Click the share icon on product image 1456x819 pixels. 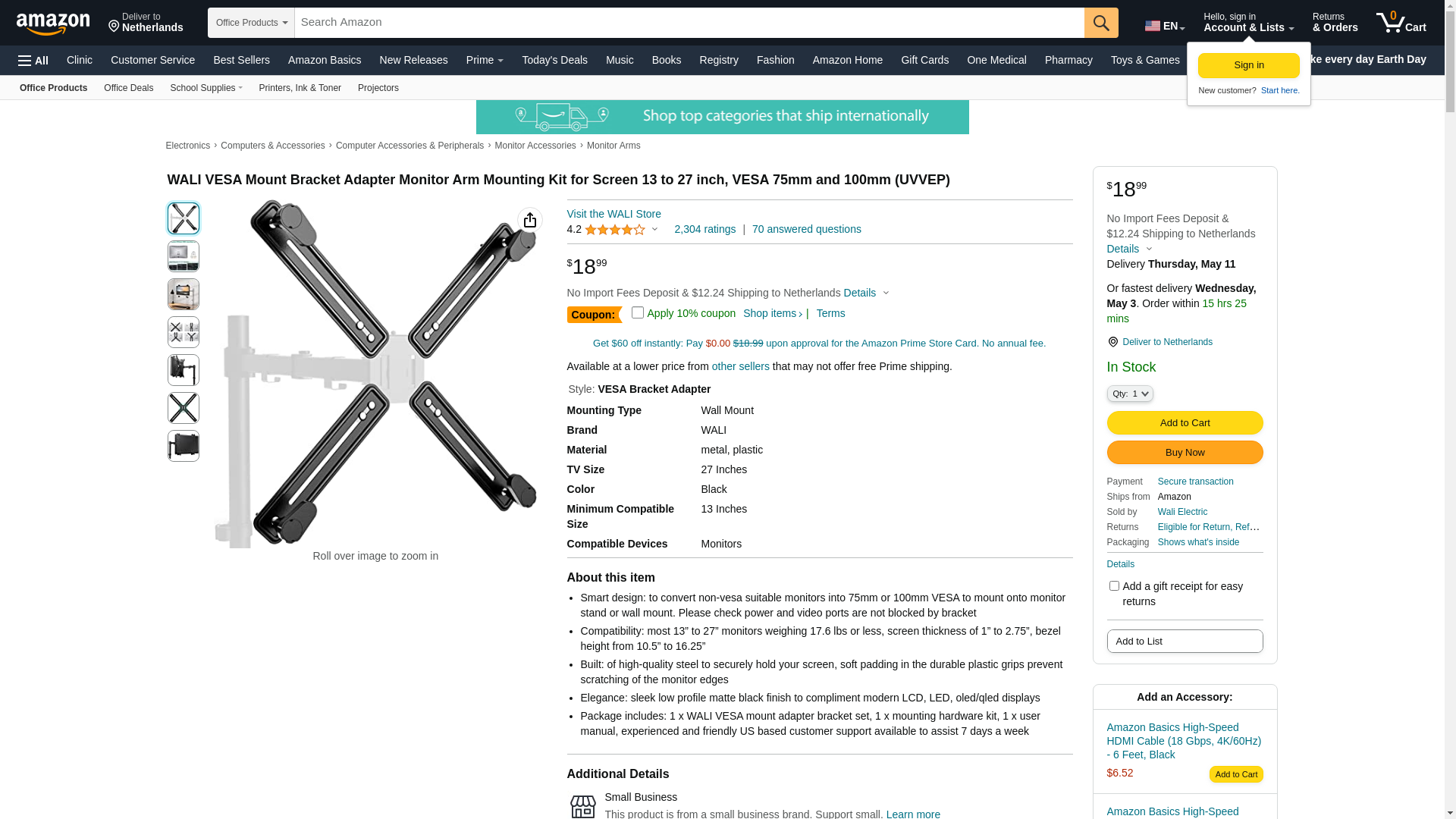(x=530, y=220)
